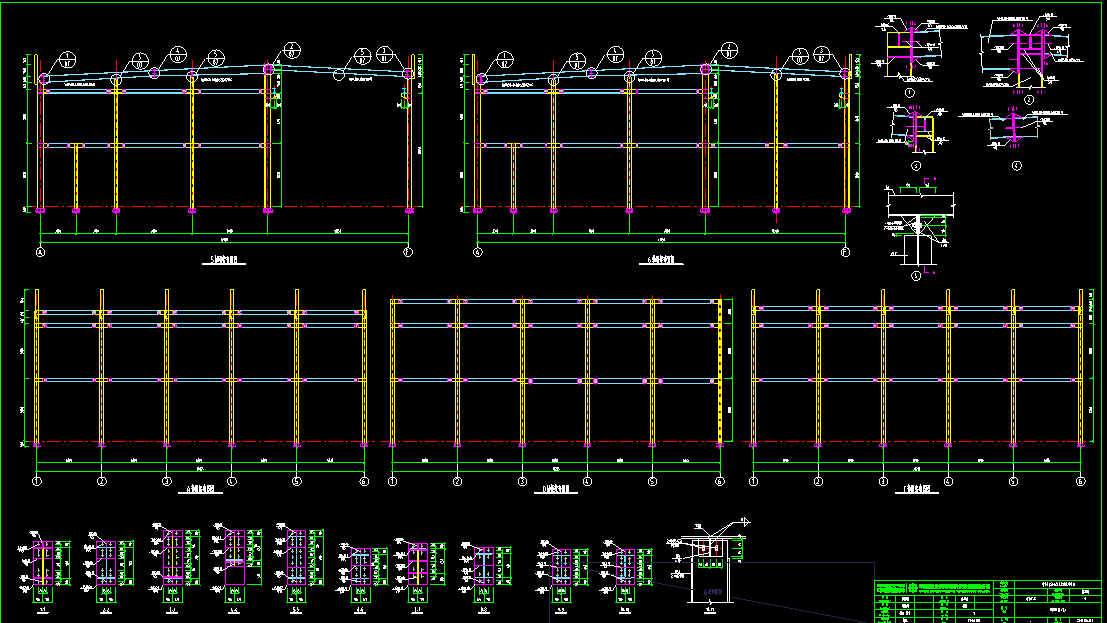1107x623 pixels.
Task: Select axis bubble 6 of bottom-right elevation
Action: pyautogui.click(x=1080, y=481)
